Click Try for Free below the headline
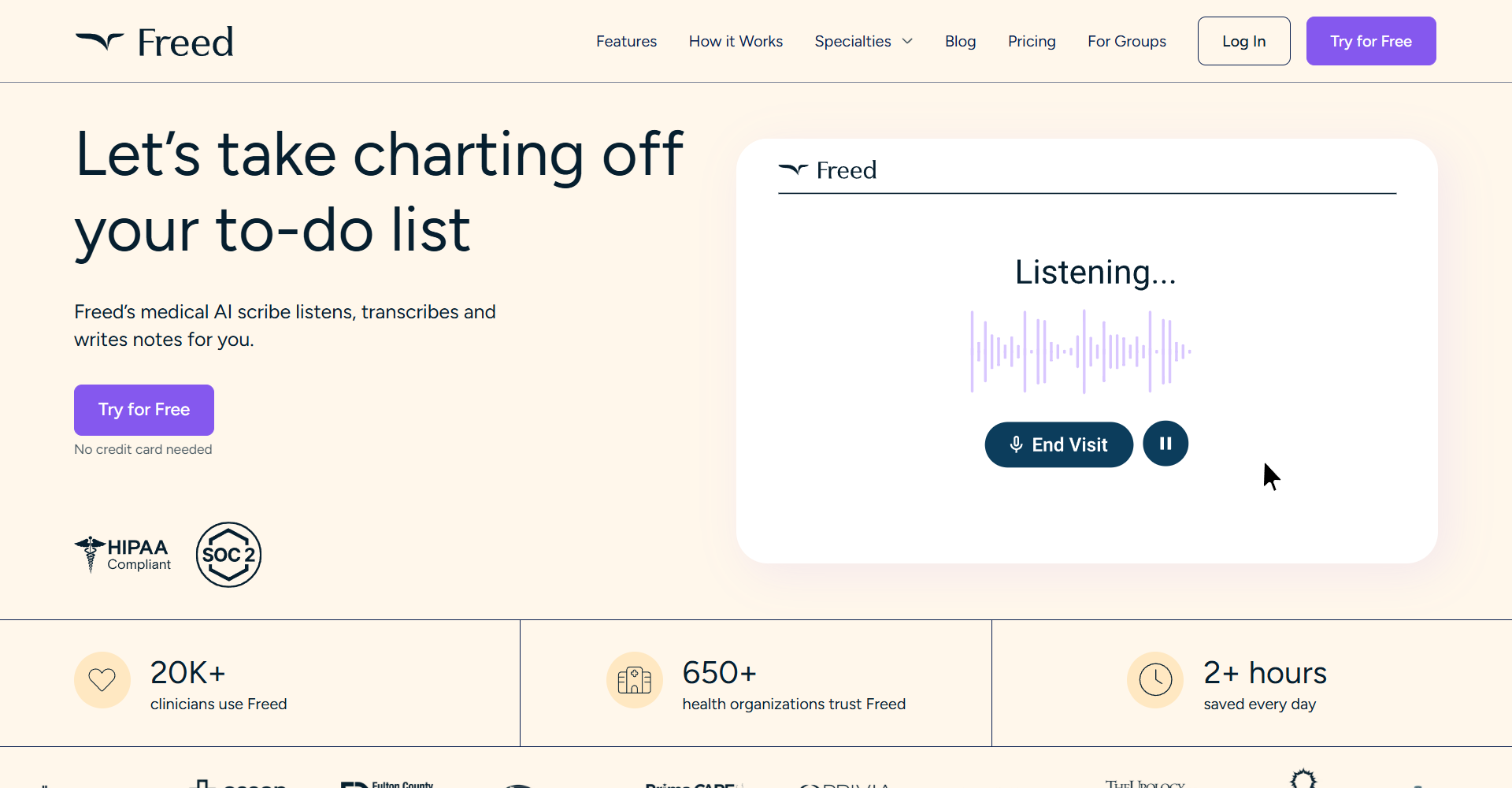 144,410
